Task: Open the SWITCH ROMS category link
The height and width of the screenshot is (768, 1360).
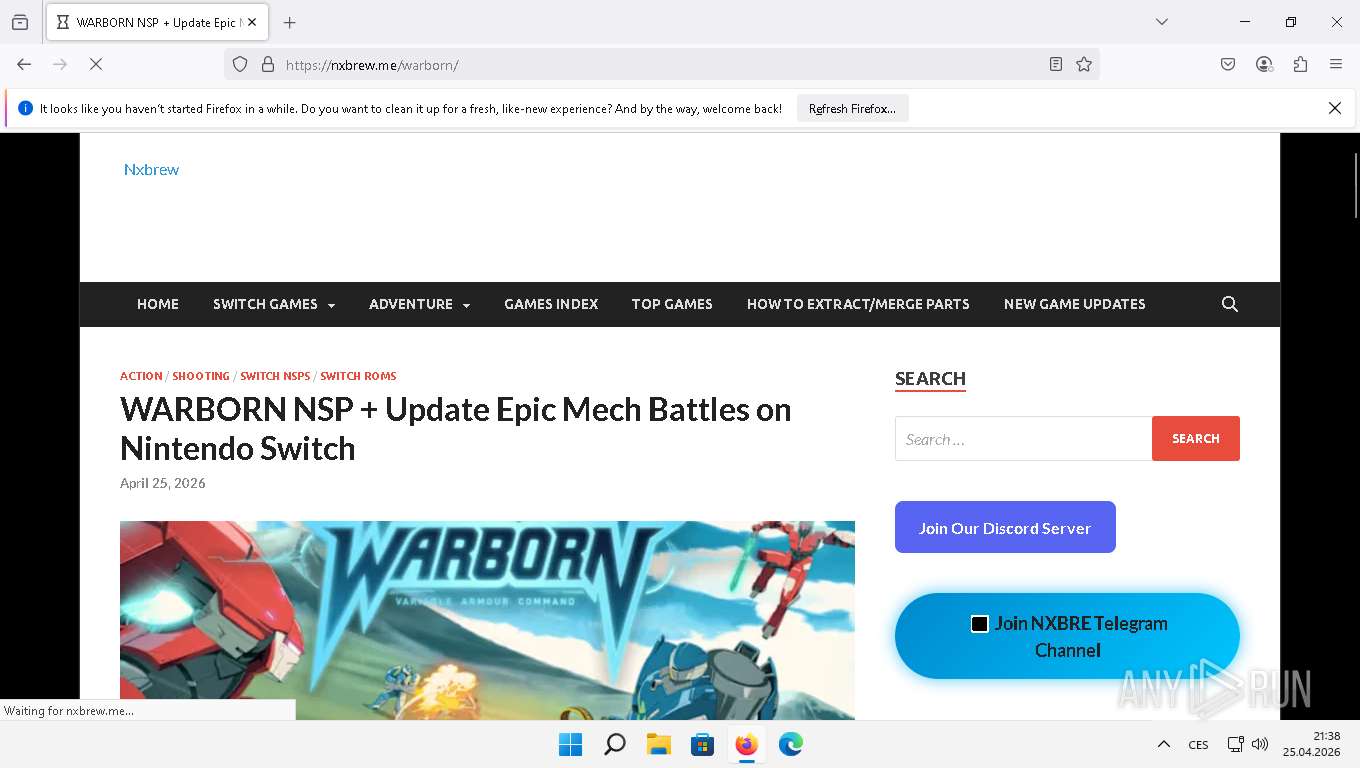Action: click(x=358, y=376)
